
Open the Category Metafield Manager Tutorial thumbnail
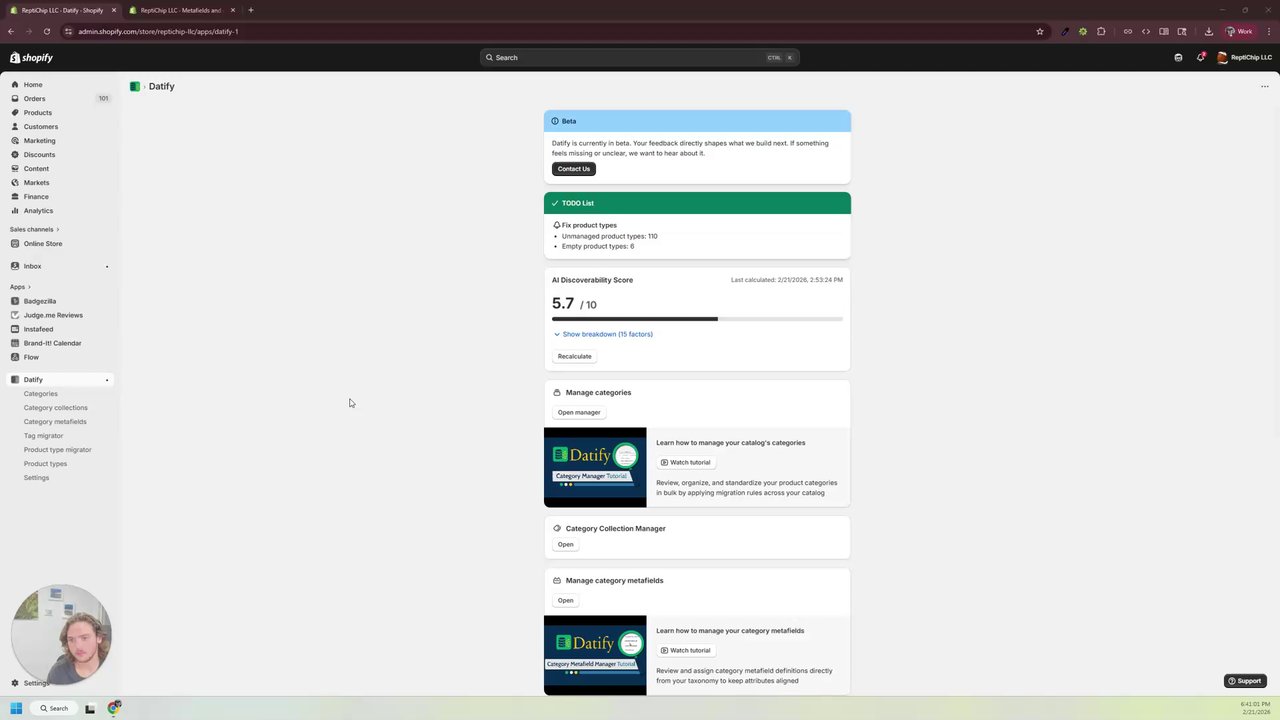[595, 655]
